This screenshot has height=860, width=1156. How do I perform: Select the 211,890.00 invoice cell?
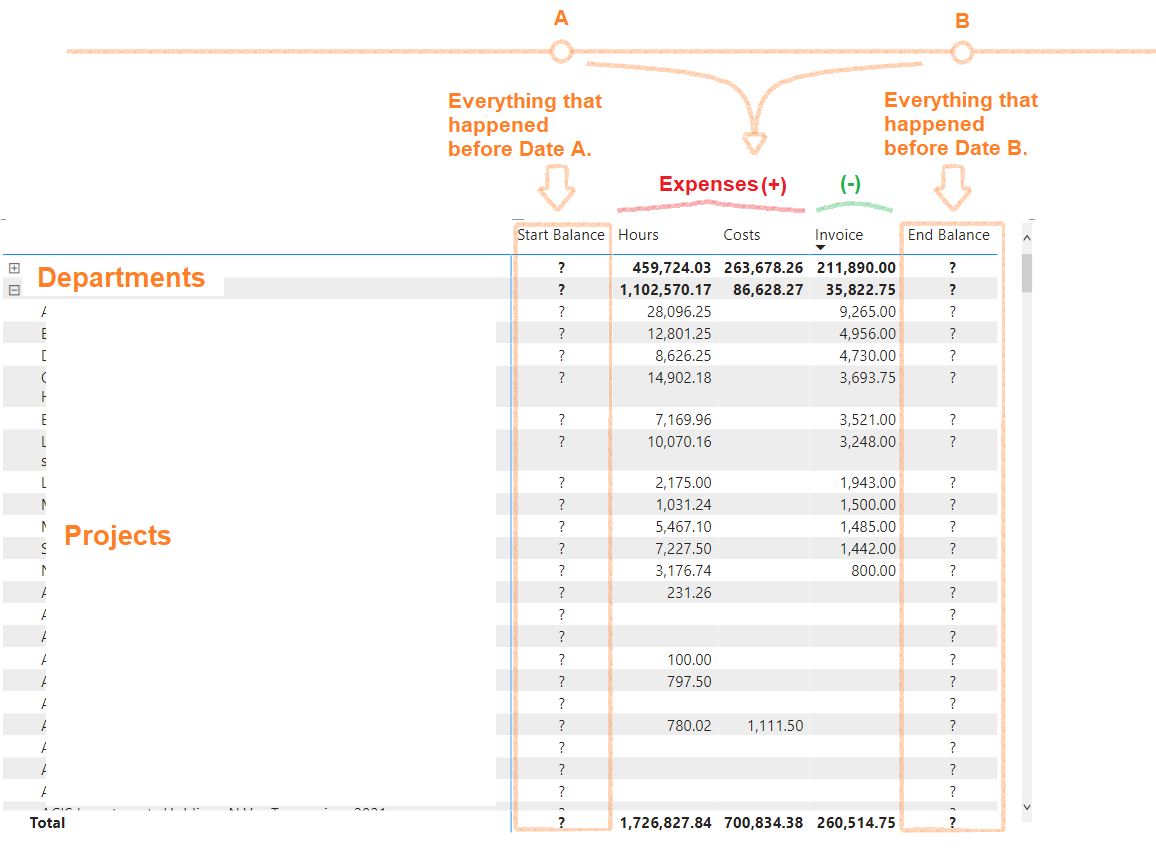coord(856,268)
